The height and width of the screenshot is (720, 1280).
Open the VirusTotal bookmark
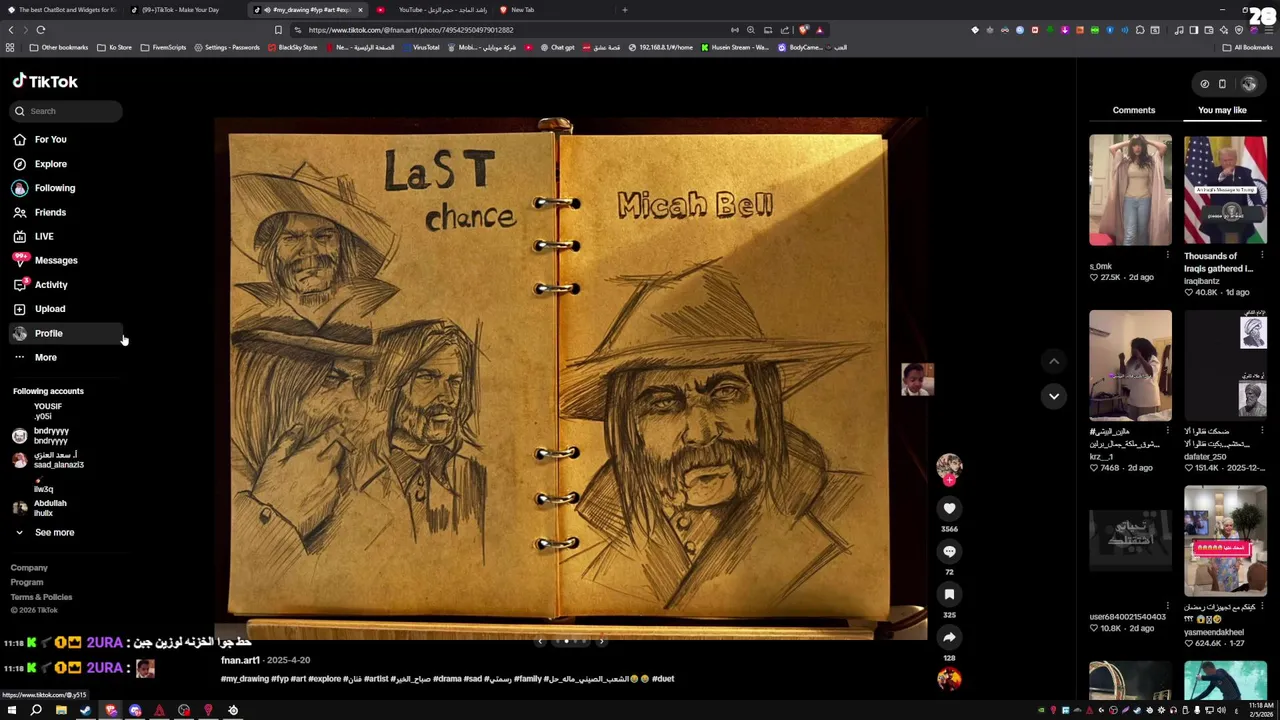point(420,48)
